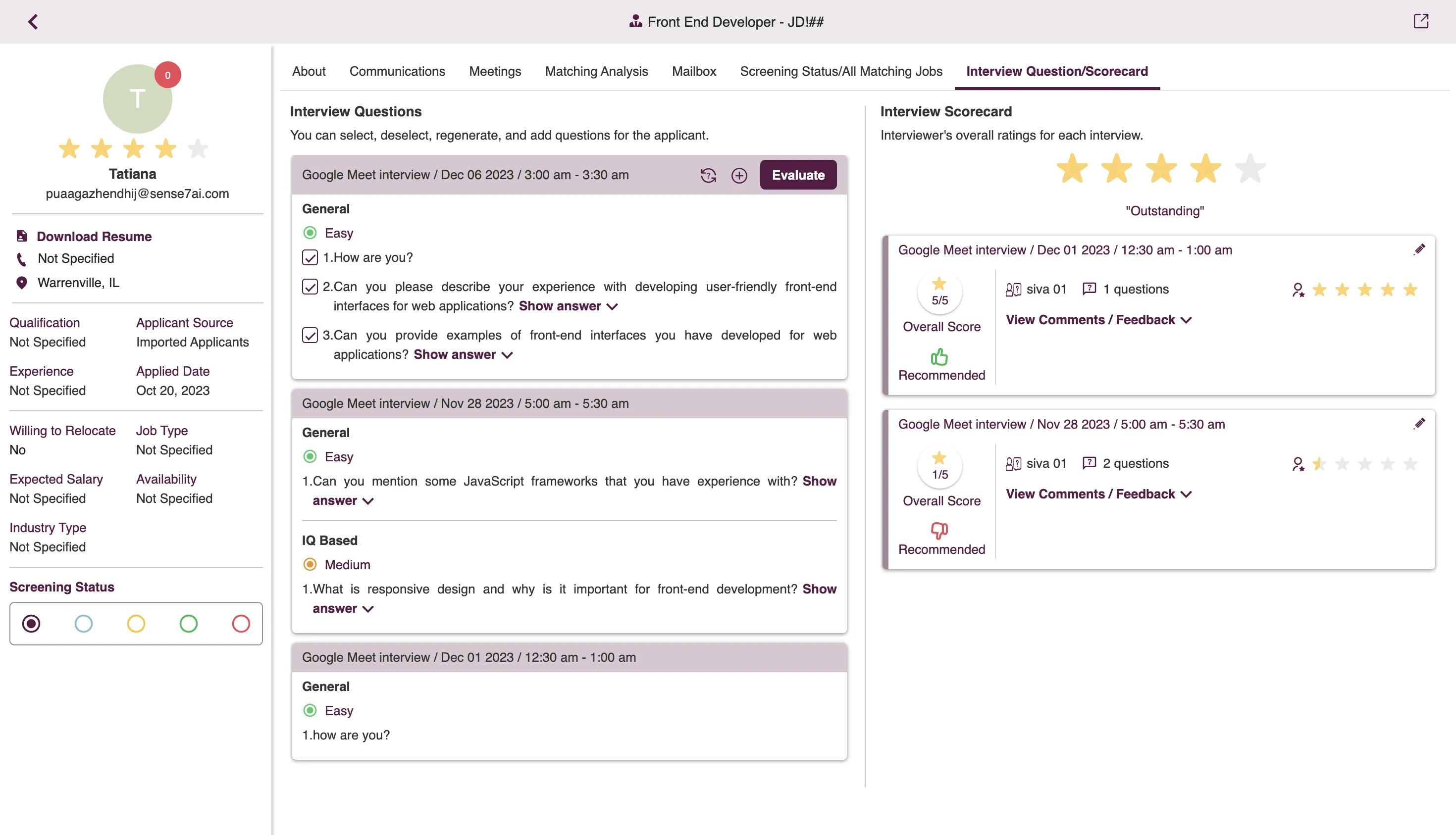This screenshot has width=1456, height=835.
Task: Click the Download Resume link
Action: 94,236
